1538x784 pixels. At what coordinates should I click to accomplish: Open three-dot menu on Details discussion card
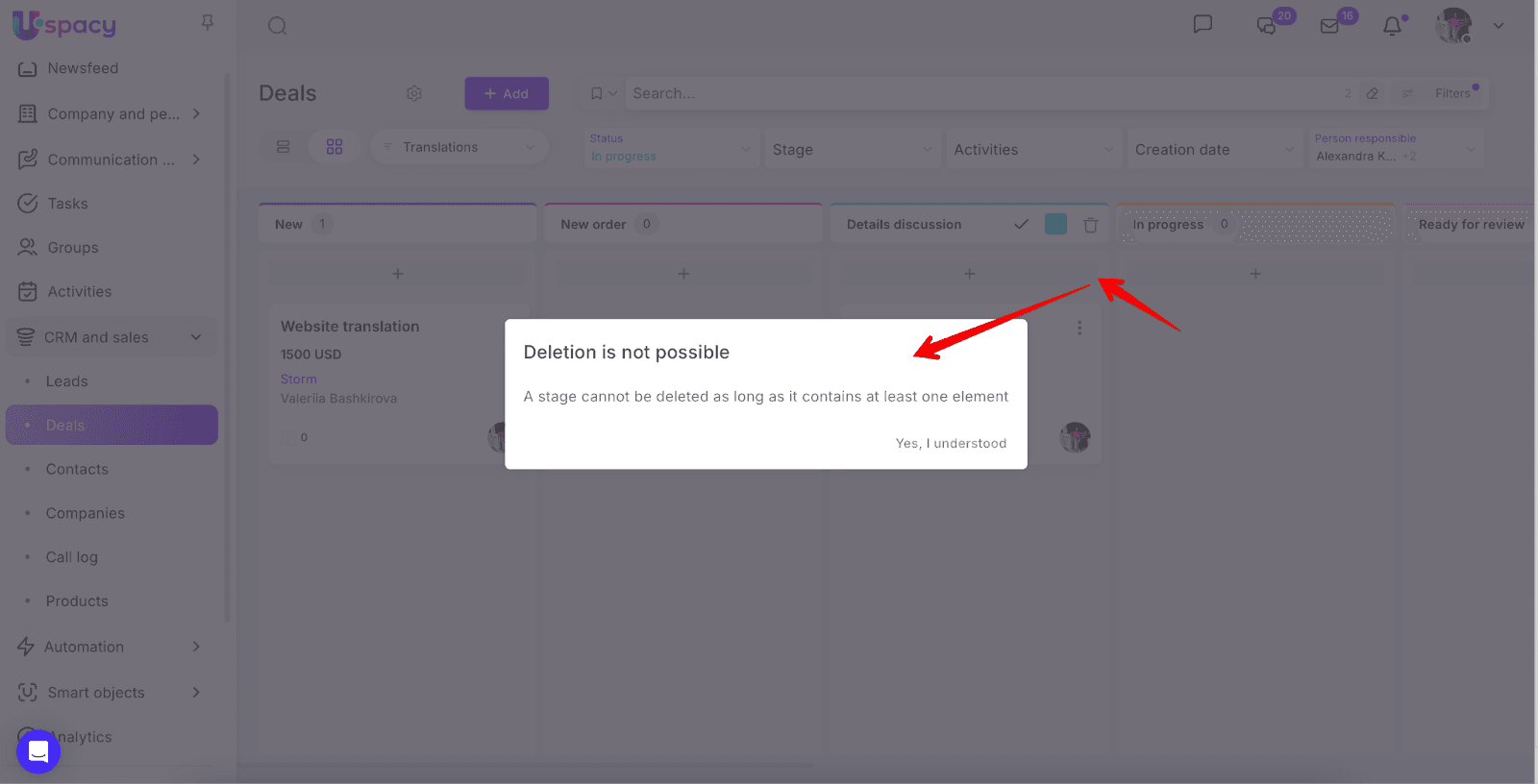[1079, 328]
